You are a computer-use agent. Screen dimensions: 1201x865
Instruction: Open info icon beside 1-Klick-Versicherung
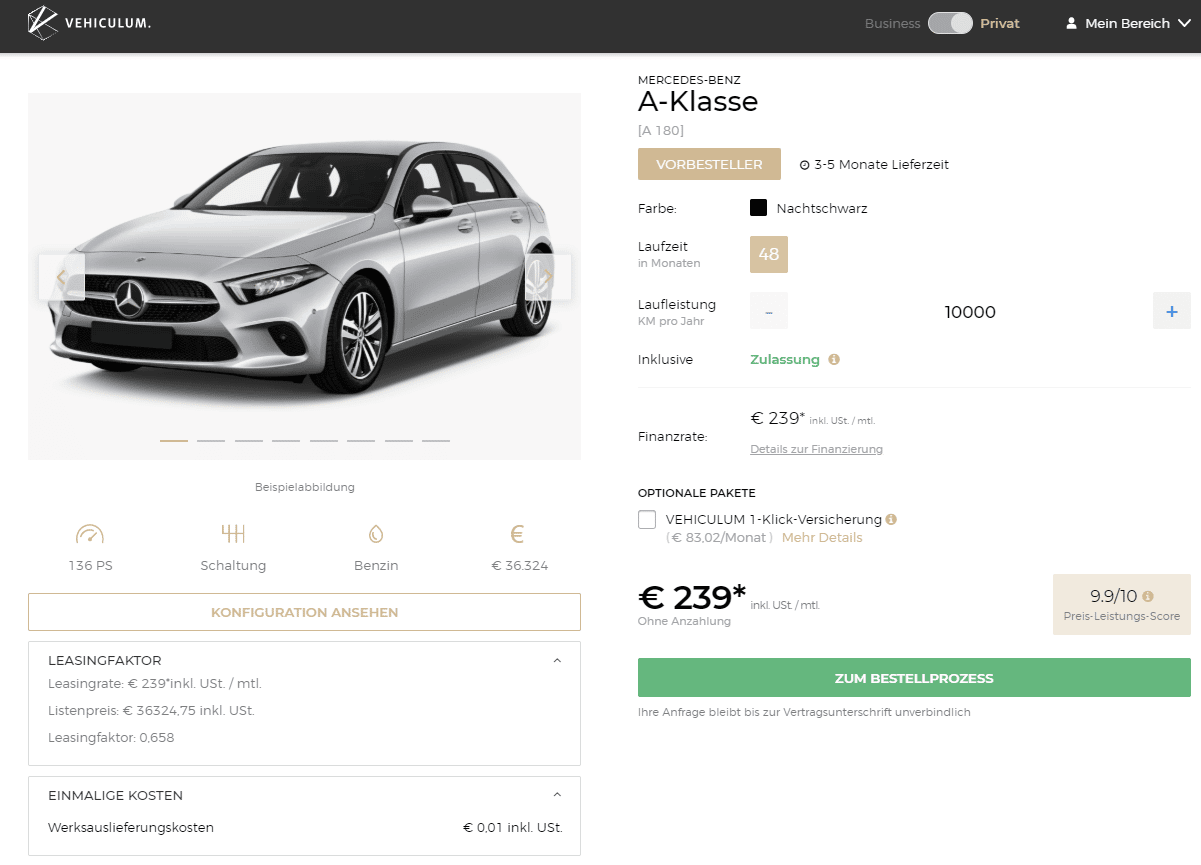891,519
